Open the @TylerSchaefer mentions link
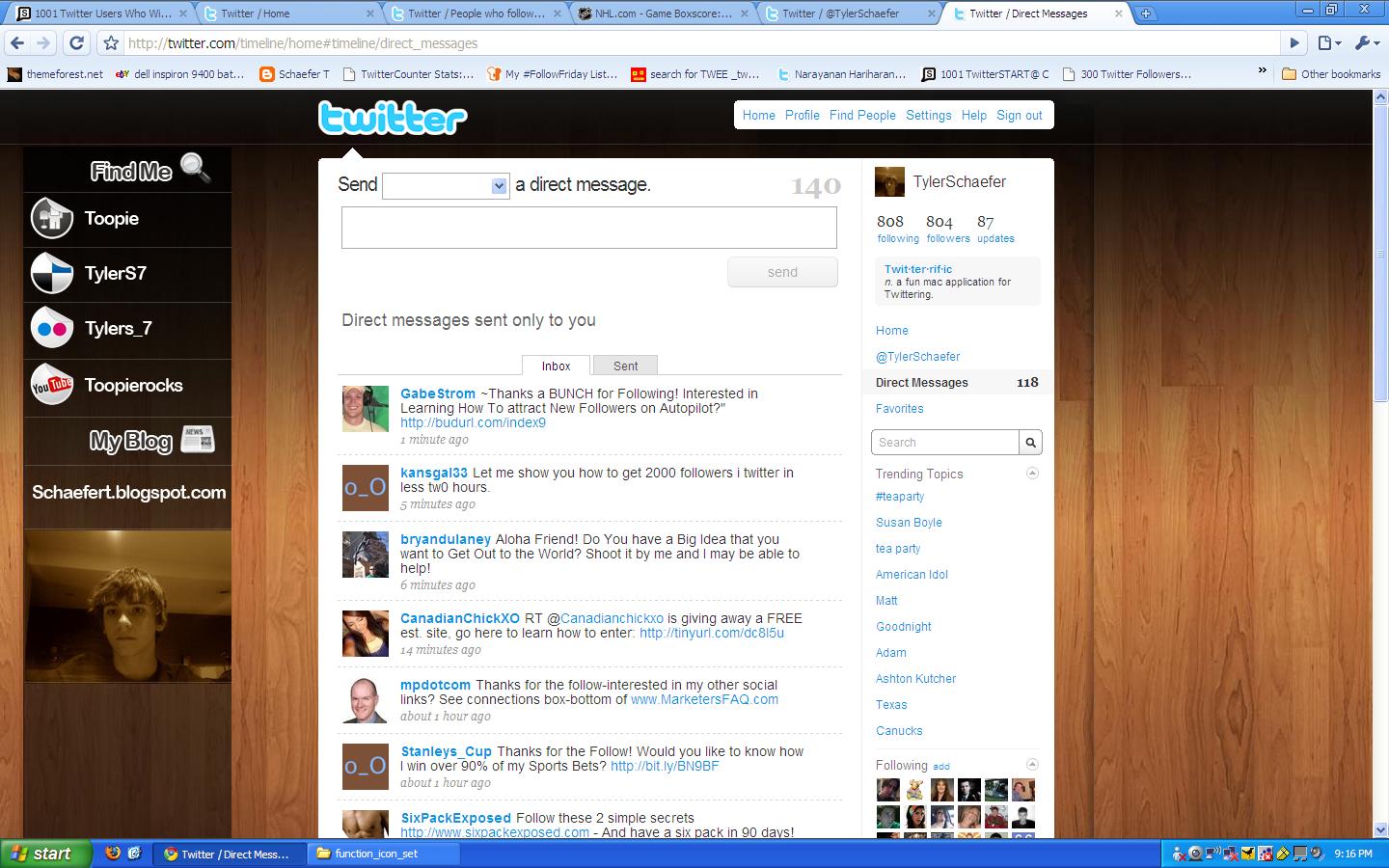The image size is (1389, 868). point(917,356)
